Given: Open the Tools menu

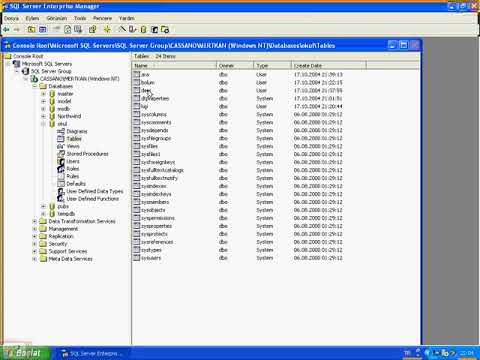Looking at the screenshot, I should tap(80, 18).
